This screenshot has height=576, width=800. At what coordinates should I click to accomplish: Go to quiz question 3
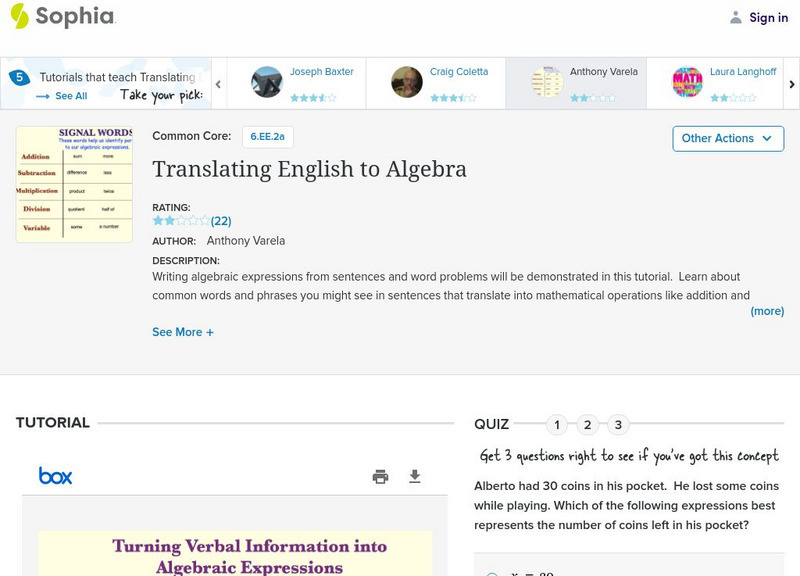tap(618, 425)
